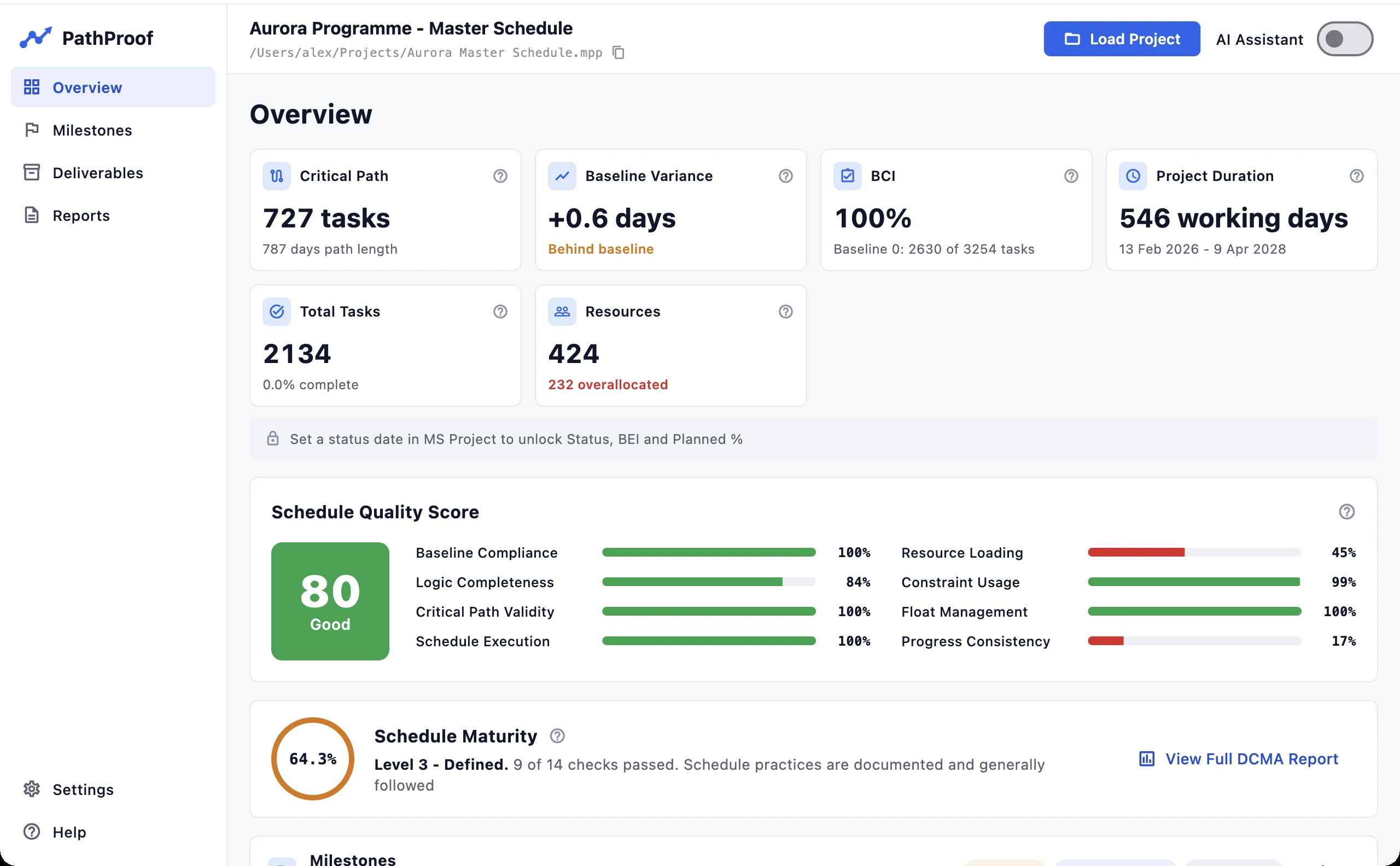
Task: Open the Help page
Action: point(113,832)
